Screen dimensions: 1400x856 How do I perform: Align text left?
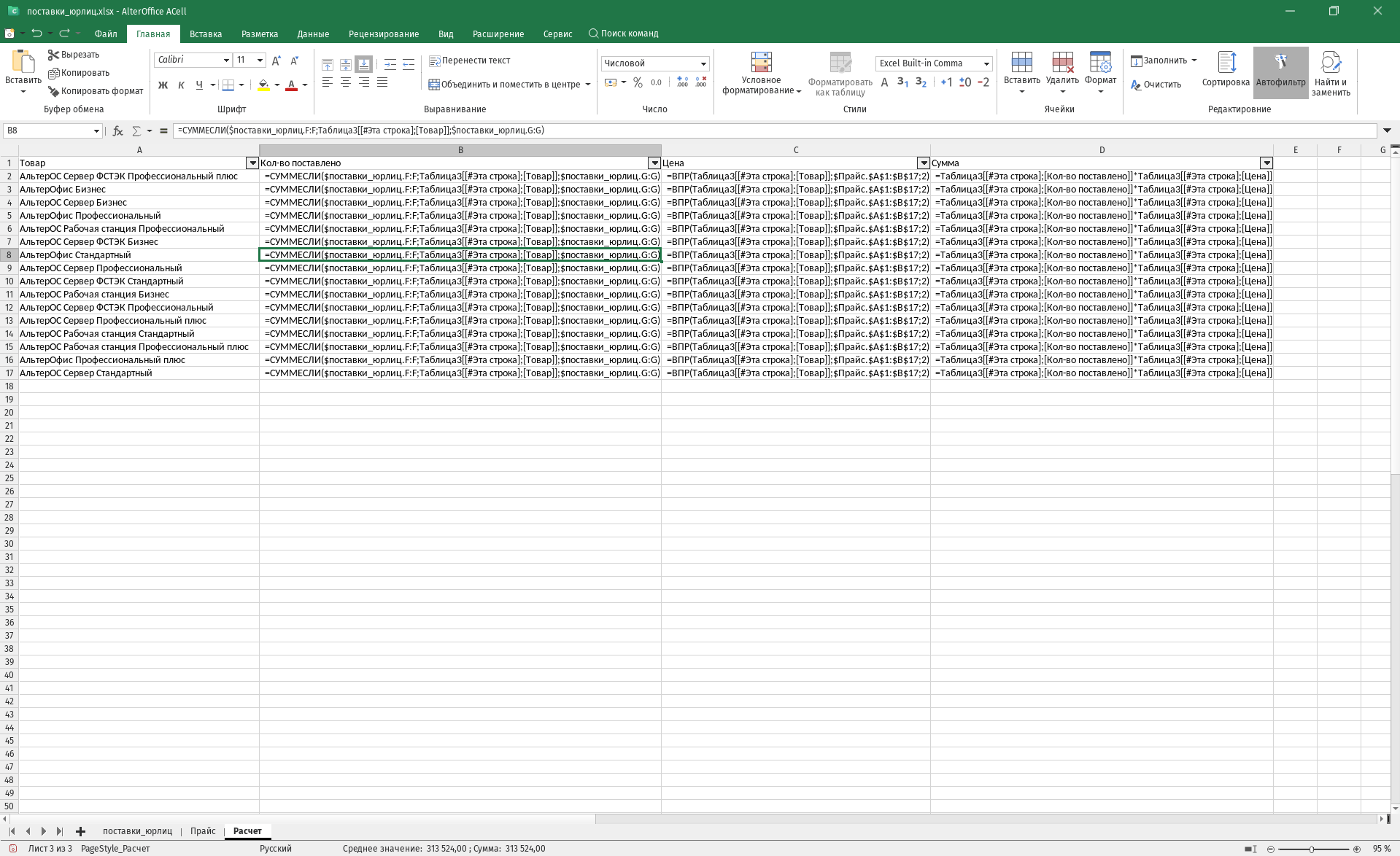point(328,82)
